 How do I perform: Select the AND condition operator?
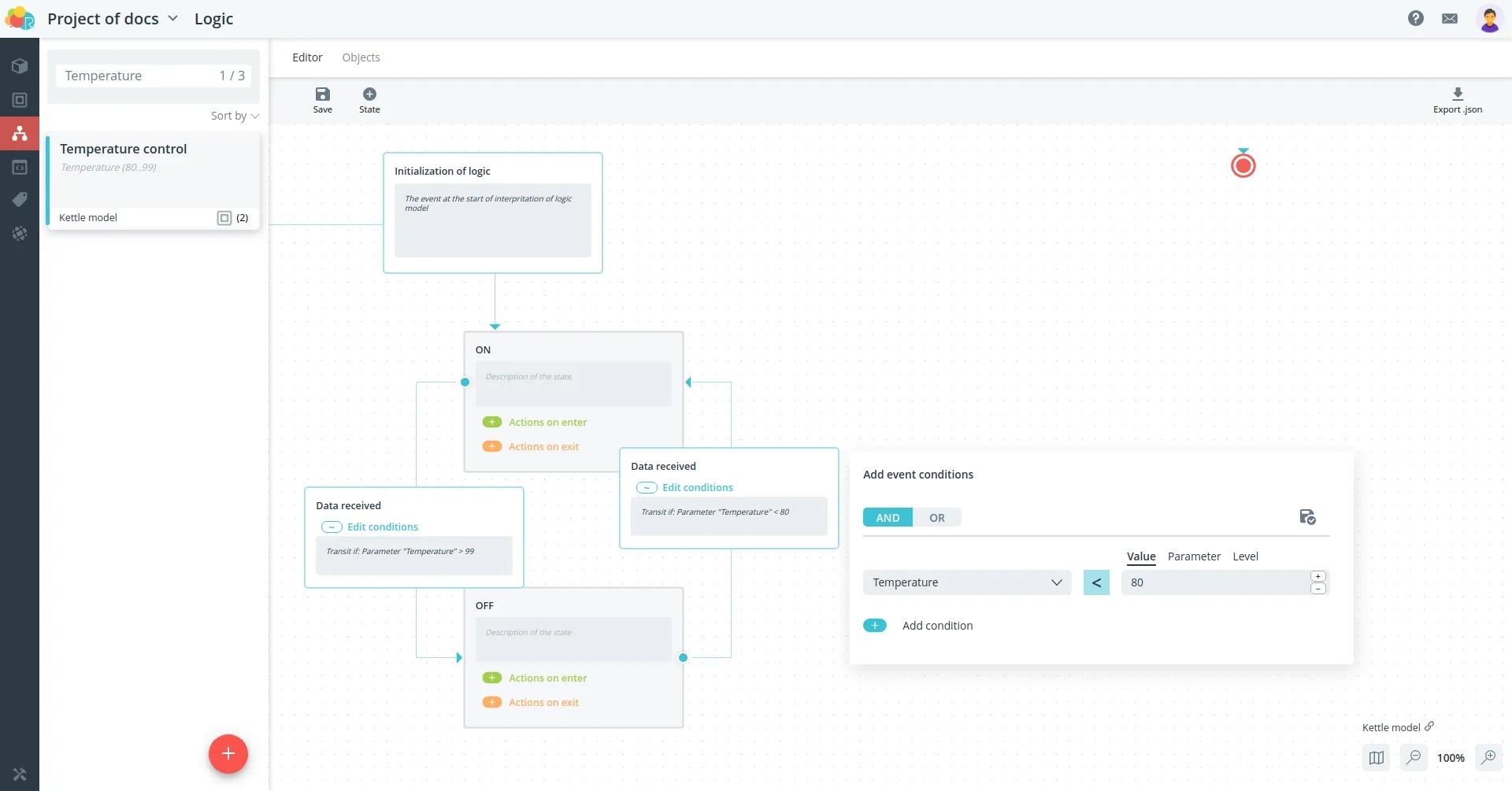888,517
